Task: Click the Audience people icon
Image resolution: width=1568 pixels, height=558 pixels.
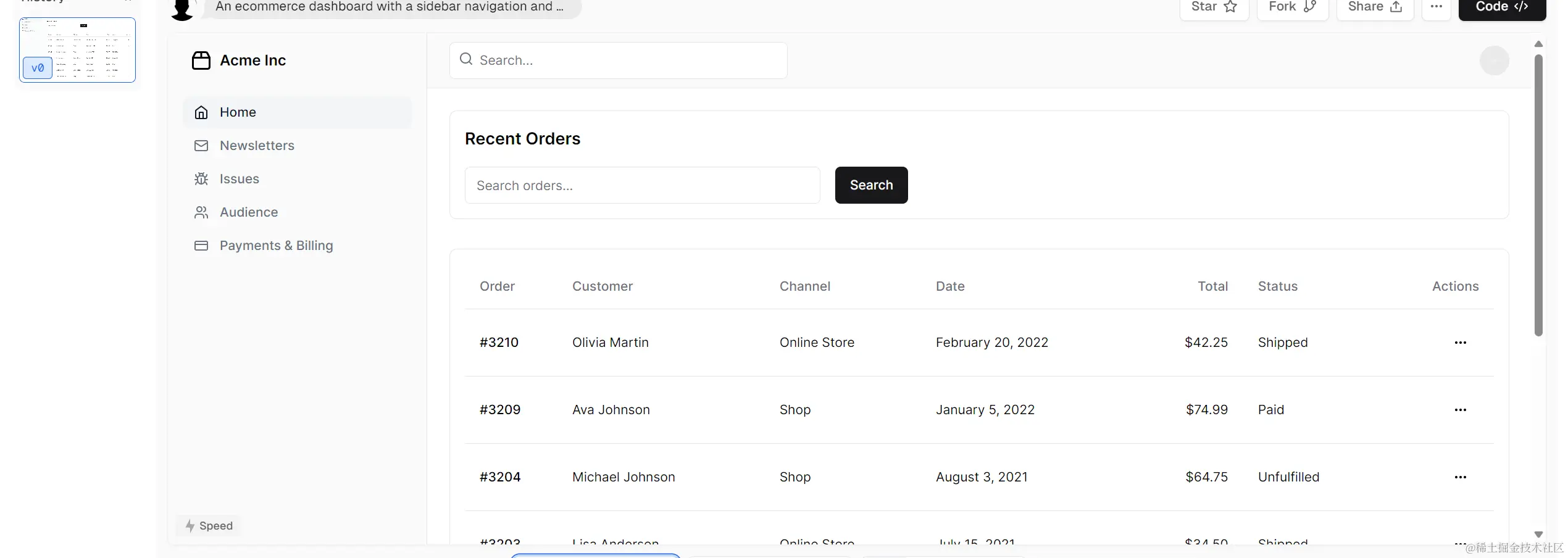Action: (x=201, y=212)
